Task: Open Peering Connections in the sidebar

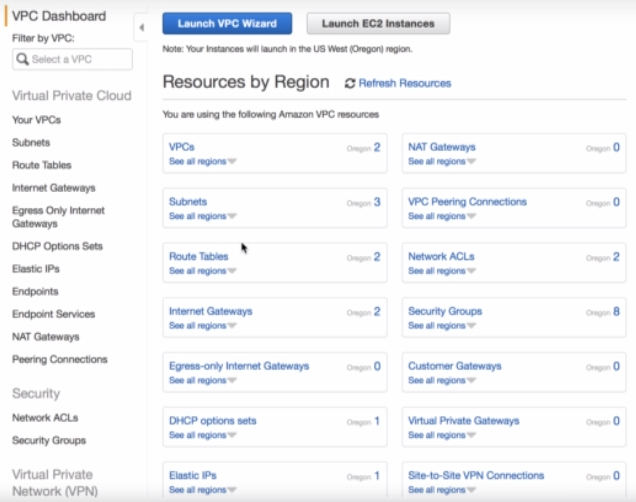Action: coord(60,360)
